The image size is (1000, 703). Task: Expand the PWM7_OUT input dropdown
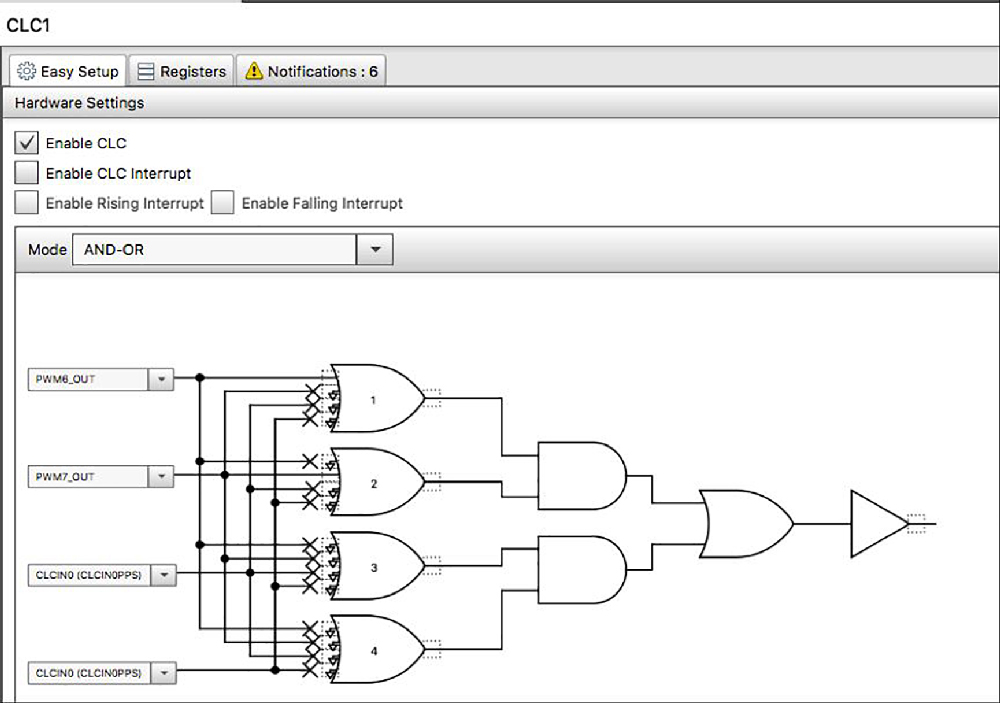(161, 477)
